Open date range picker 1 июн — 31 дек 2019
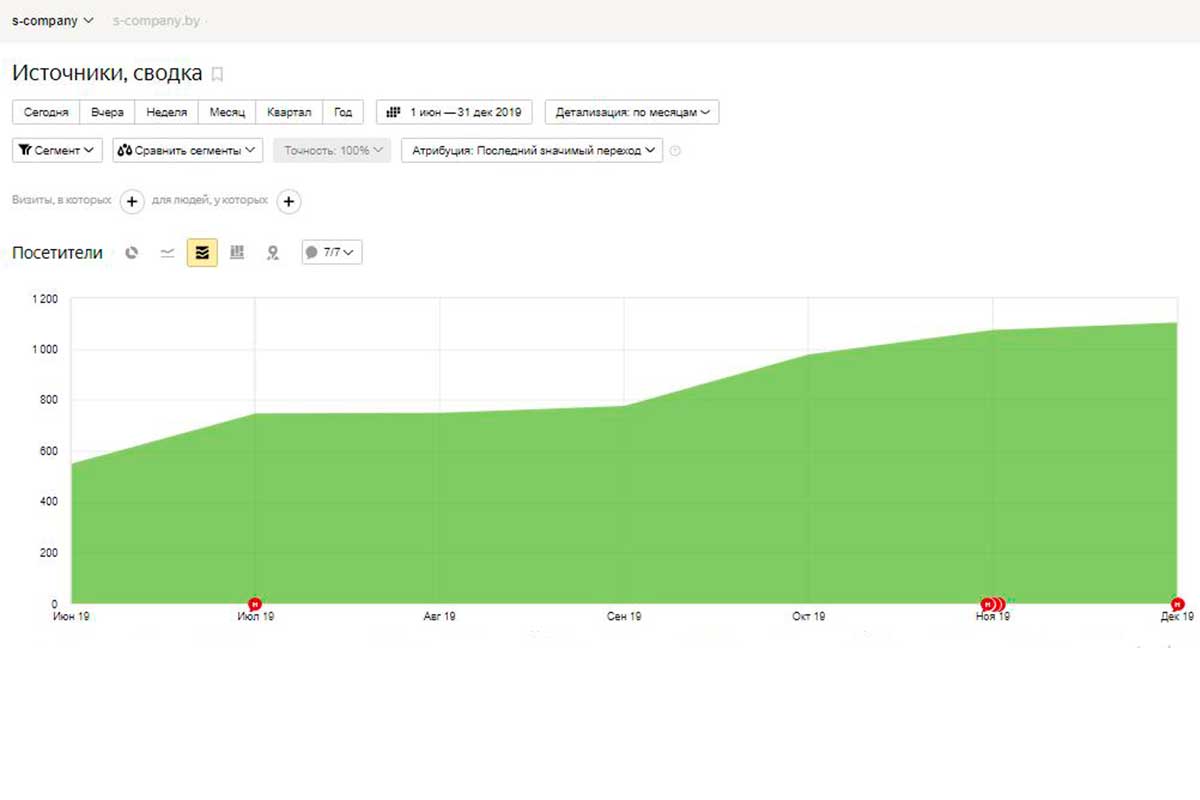The width and height of the screenshot is (1200, 800). click(x=455, y=112)
